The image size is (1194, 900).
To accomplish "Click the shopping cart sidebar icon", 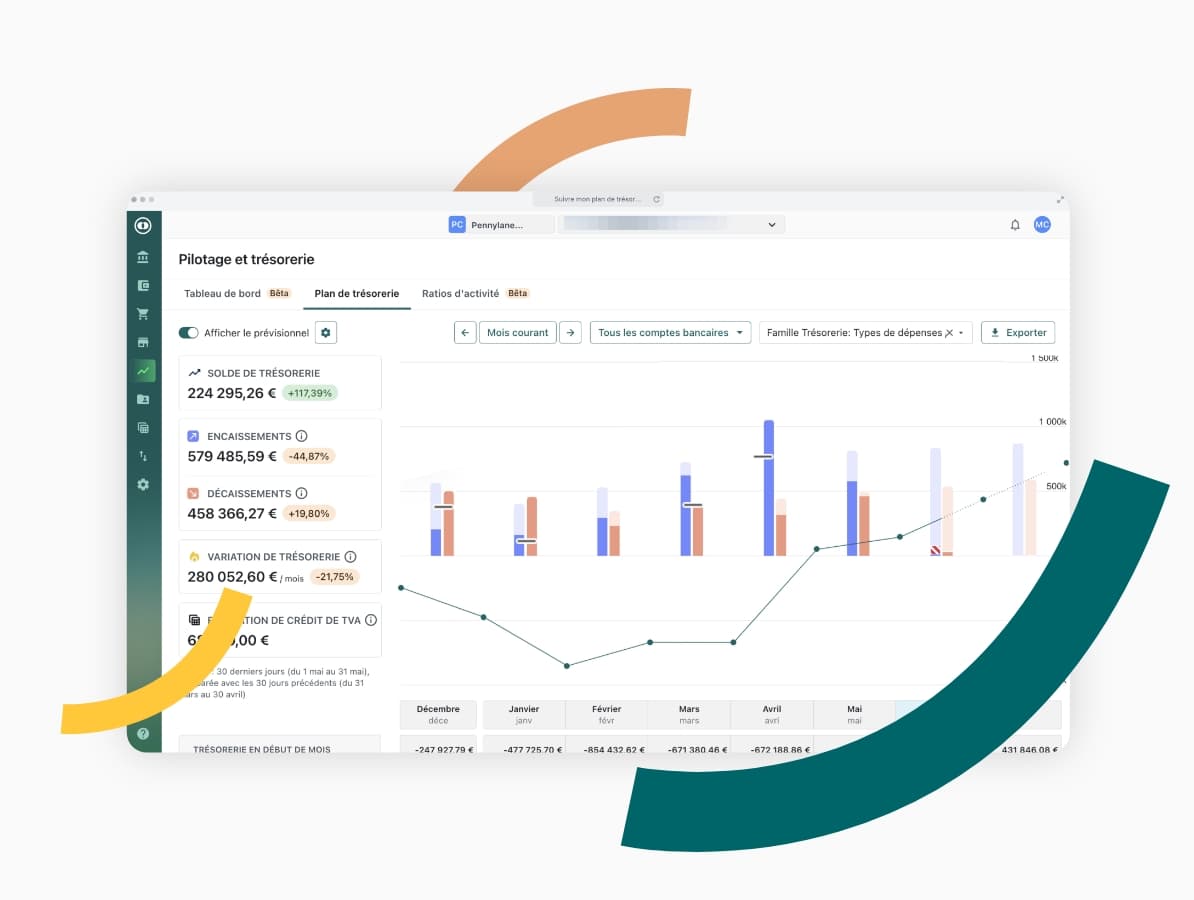I will pos(143,314).
